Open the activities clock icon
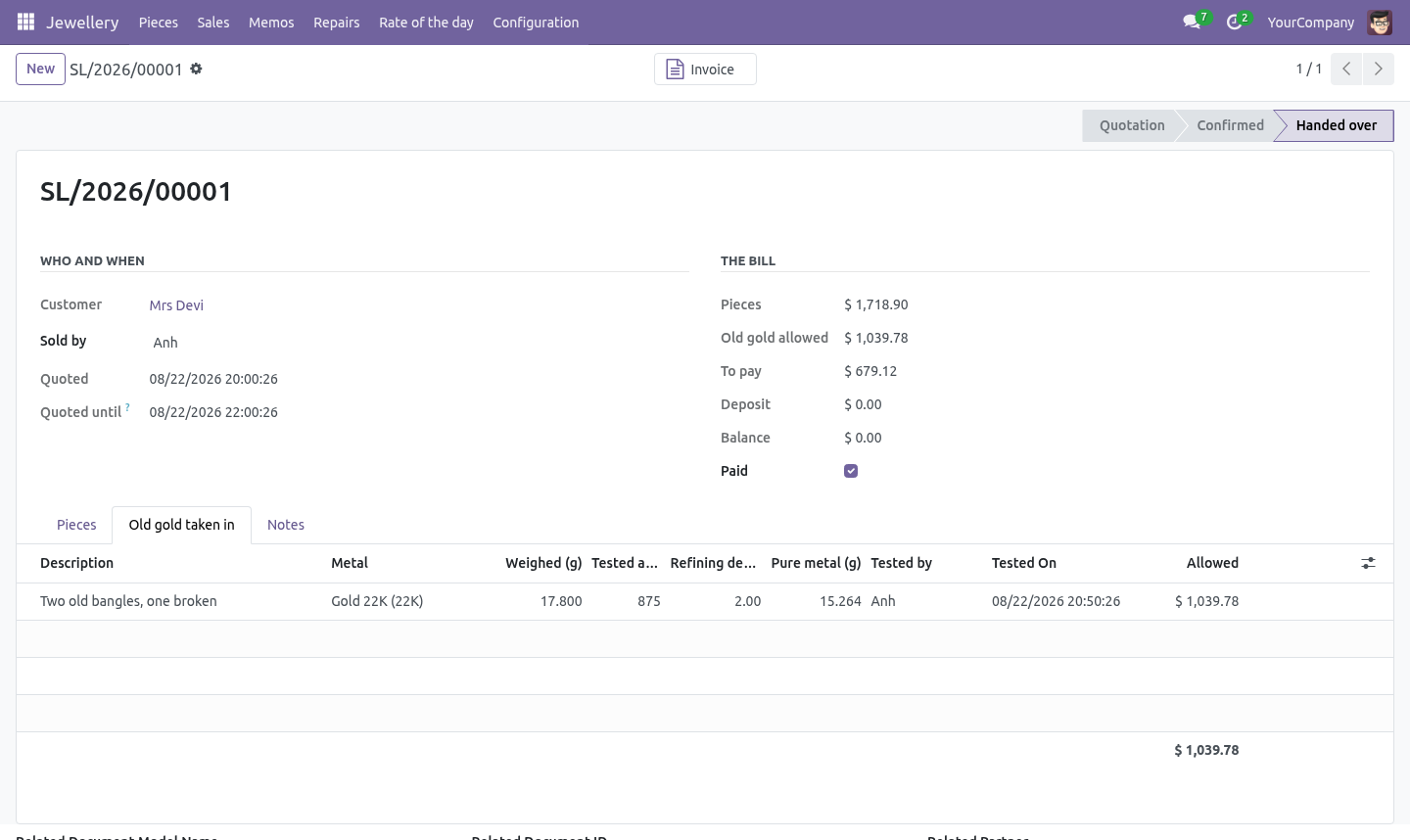1410x840 pixels. pos(1235,22)
